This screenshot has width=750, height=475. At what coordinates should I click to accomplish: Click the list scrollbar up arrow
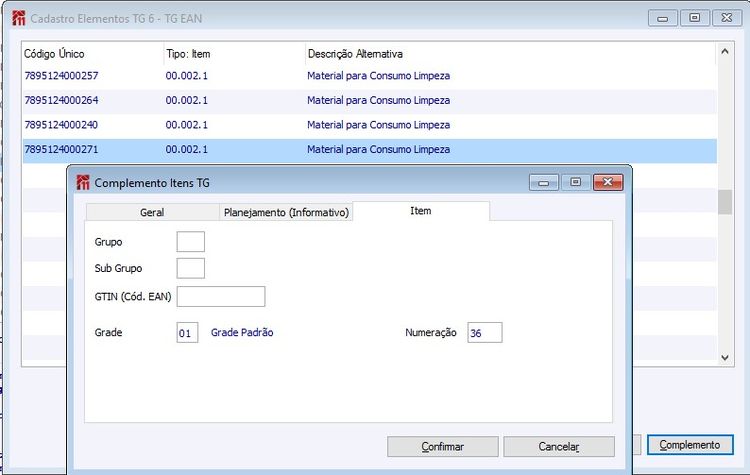pyautogui.click(x=725, y=51)
